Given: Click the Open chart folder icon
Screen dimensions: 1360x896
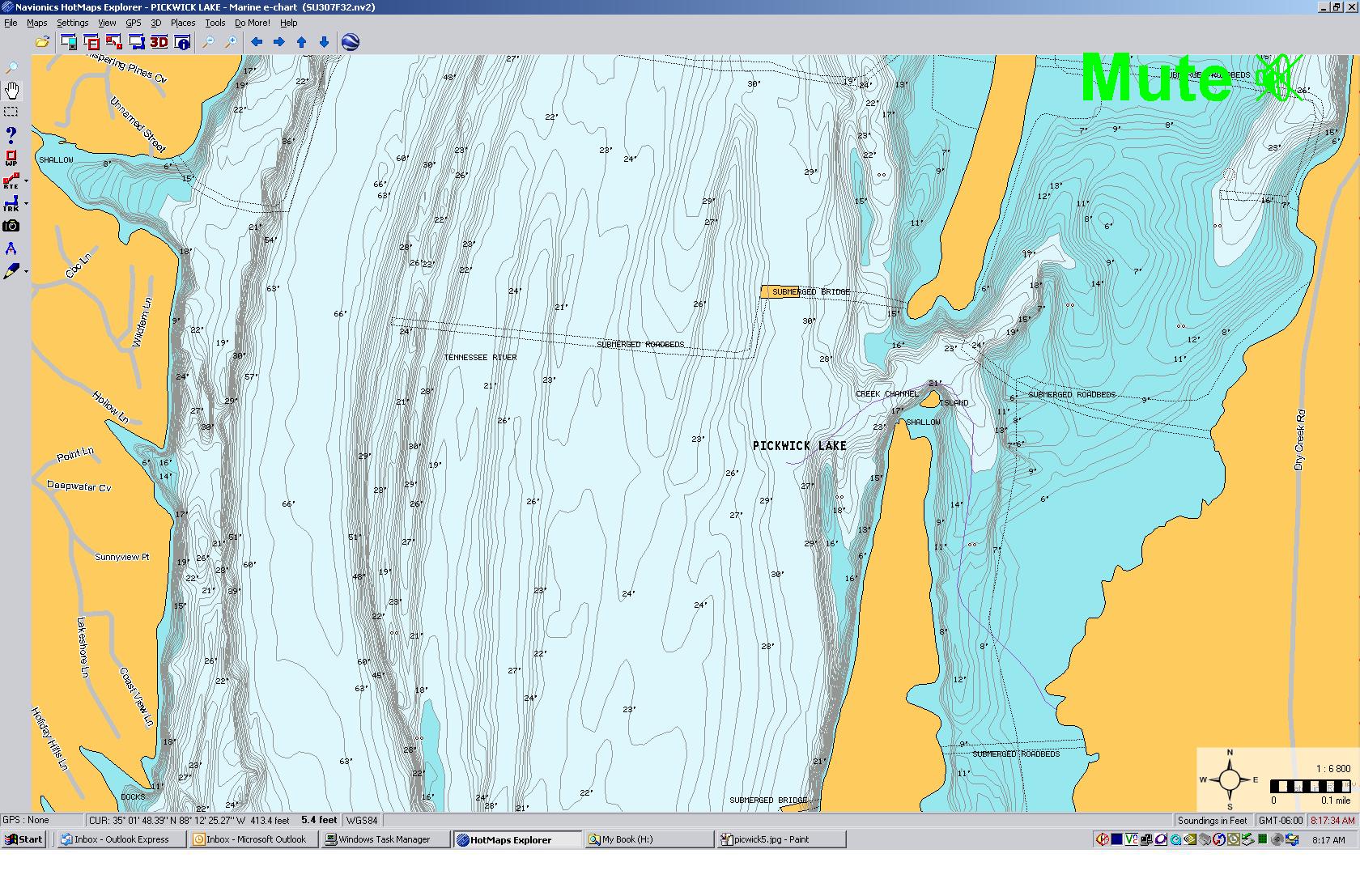Looking at the screenshot, I should click(x=42, y=42).
